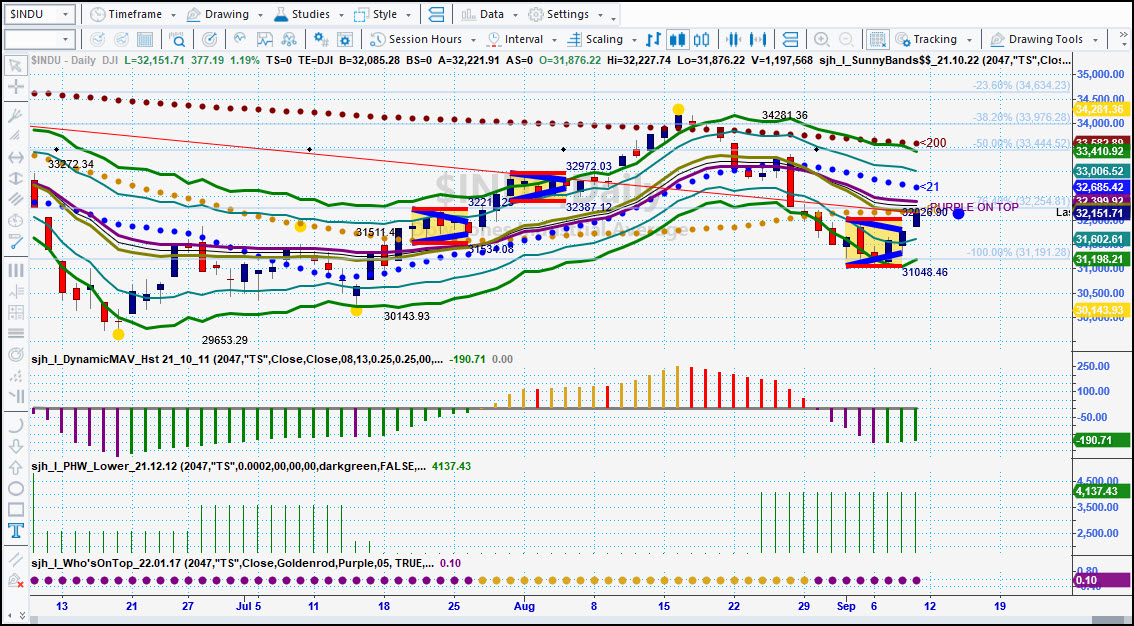Select the up arrow drawing tool

point(14,467)
